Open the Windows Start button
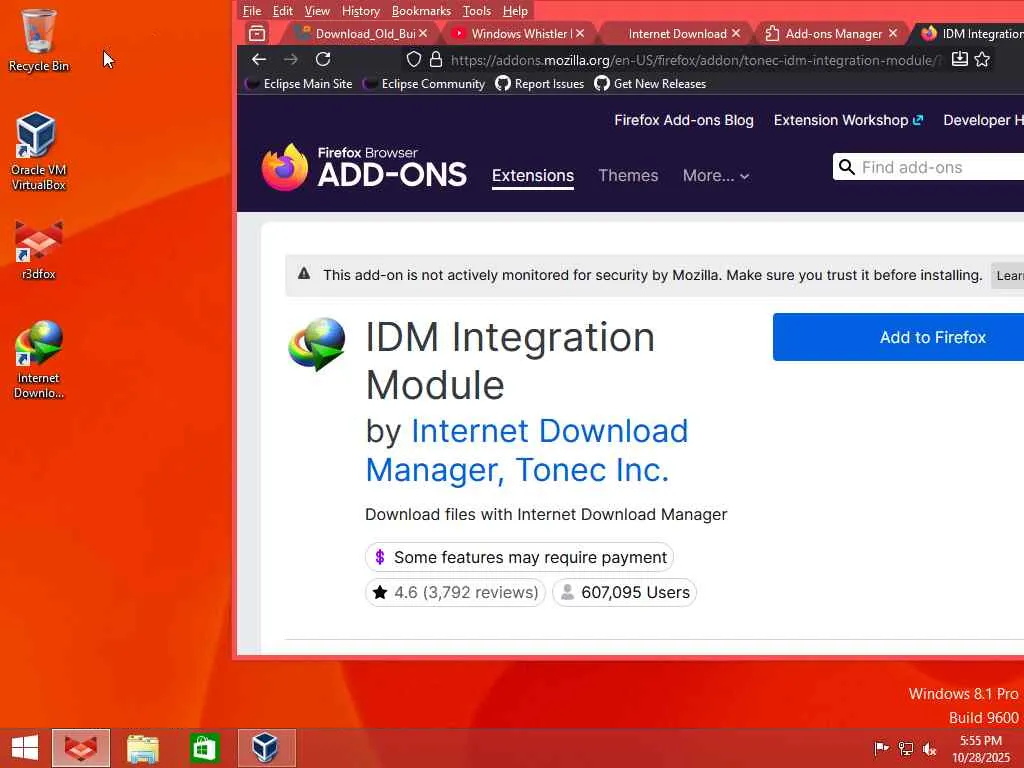1024x768 pixels. [25, 748]
